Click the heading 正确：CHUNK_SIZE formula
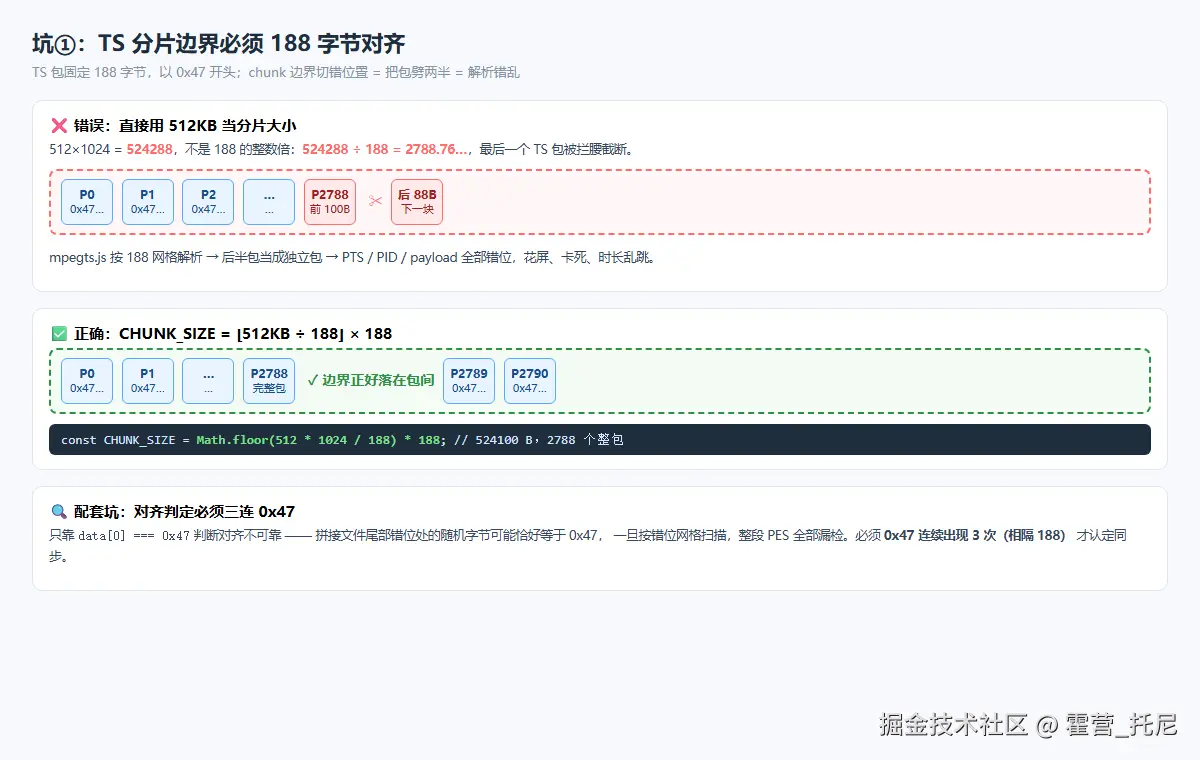The image size is (1200, 760). point(233,333)
